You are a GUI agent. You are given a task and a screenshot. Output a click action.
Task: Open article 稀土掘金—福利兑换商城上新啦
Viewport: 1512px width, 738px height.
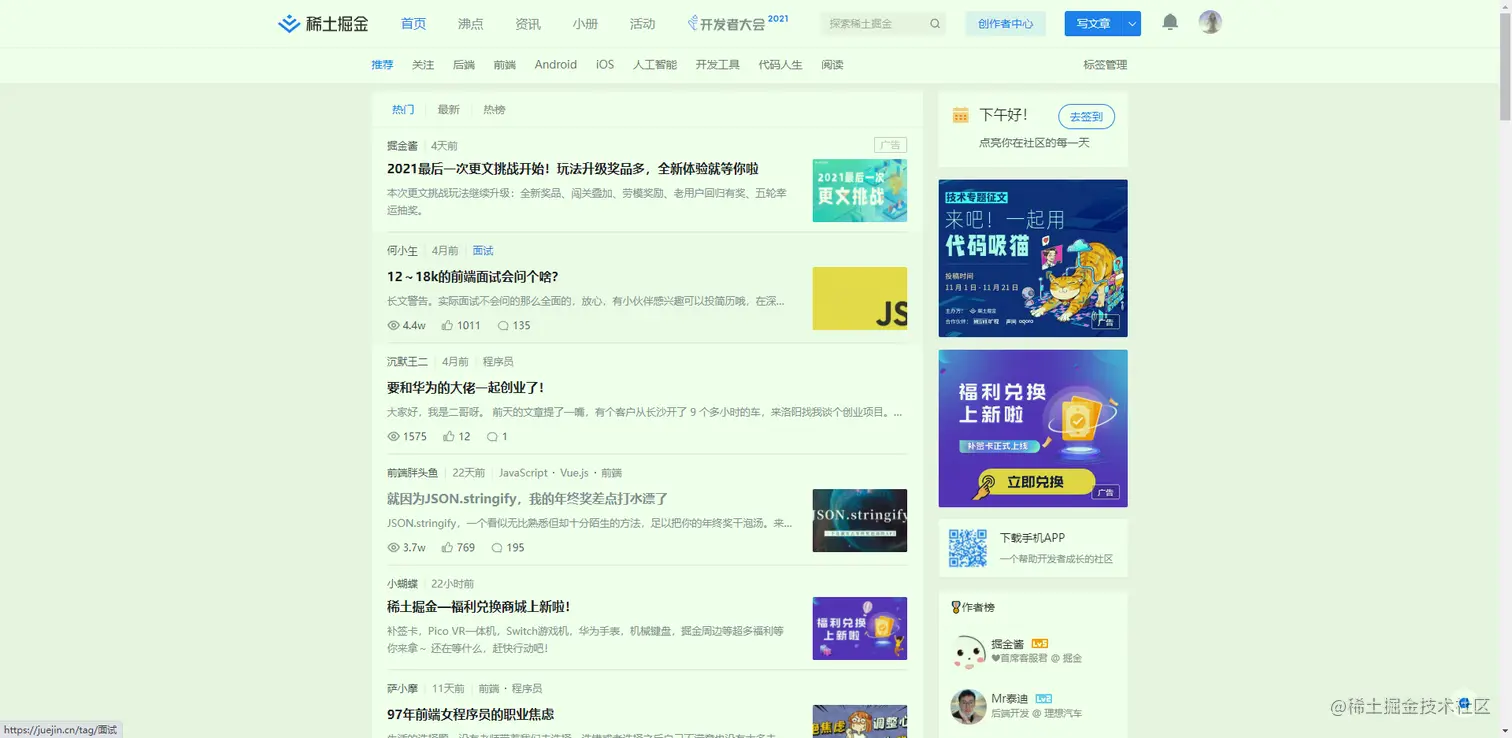pyautogui.click(x=479, y=607)
